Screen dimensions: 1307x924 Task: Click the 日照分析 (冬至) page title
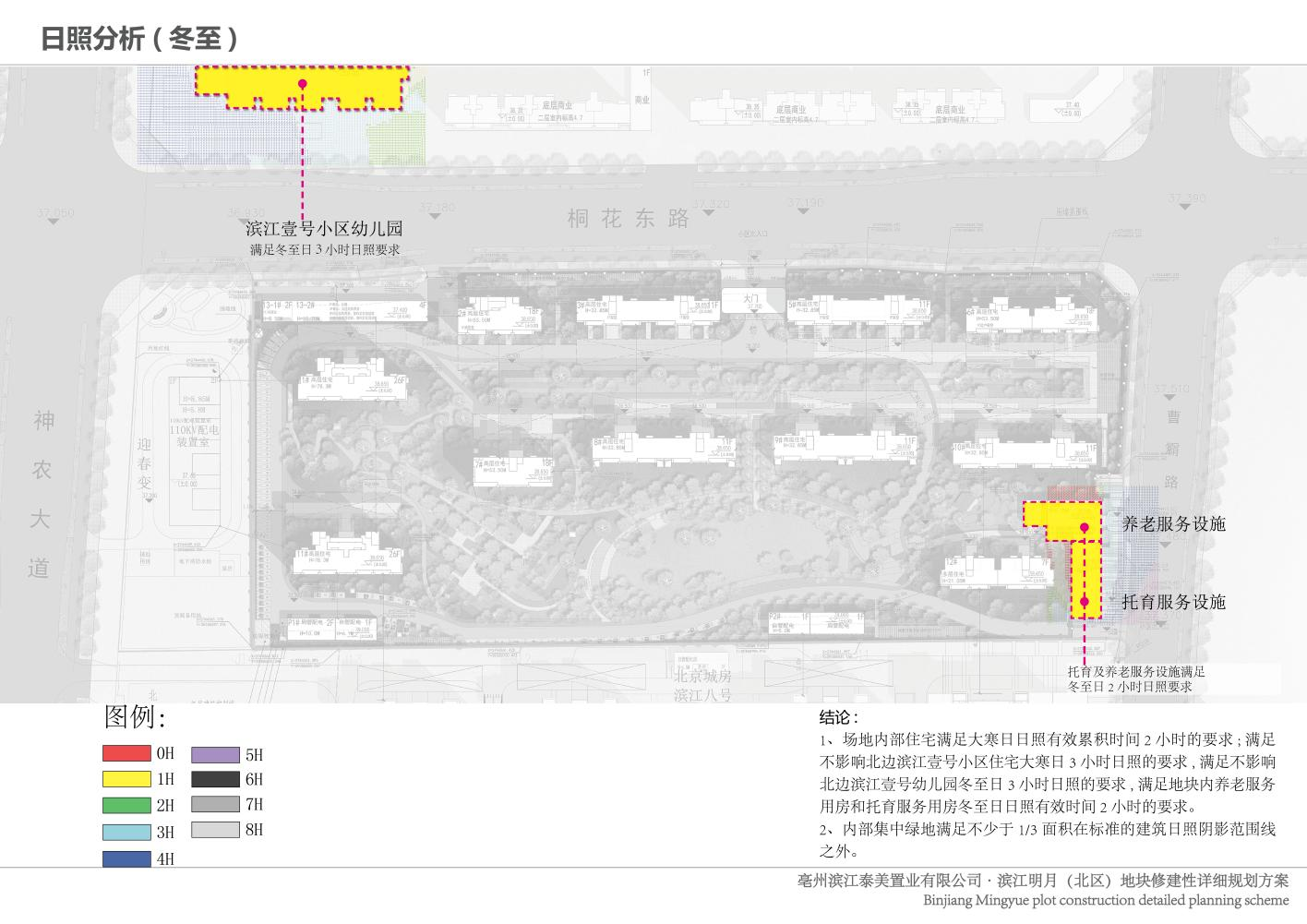[x=139, y=38]
